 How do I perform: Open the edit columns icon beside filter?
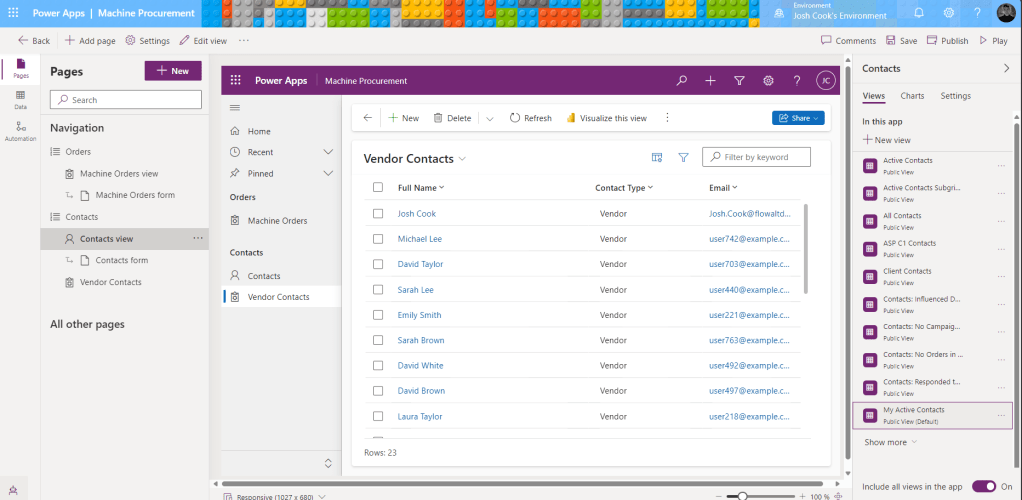click(657, 157)
